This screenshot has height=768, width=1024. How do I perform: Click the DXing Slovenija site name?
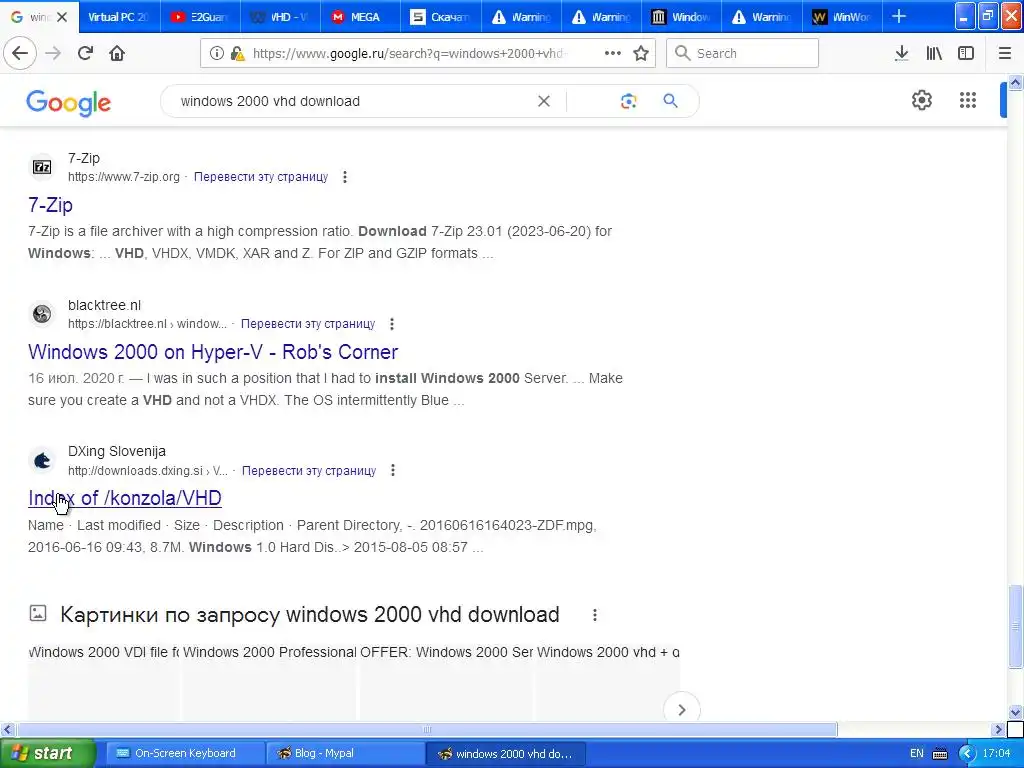(117, 451)
